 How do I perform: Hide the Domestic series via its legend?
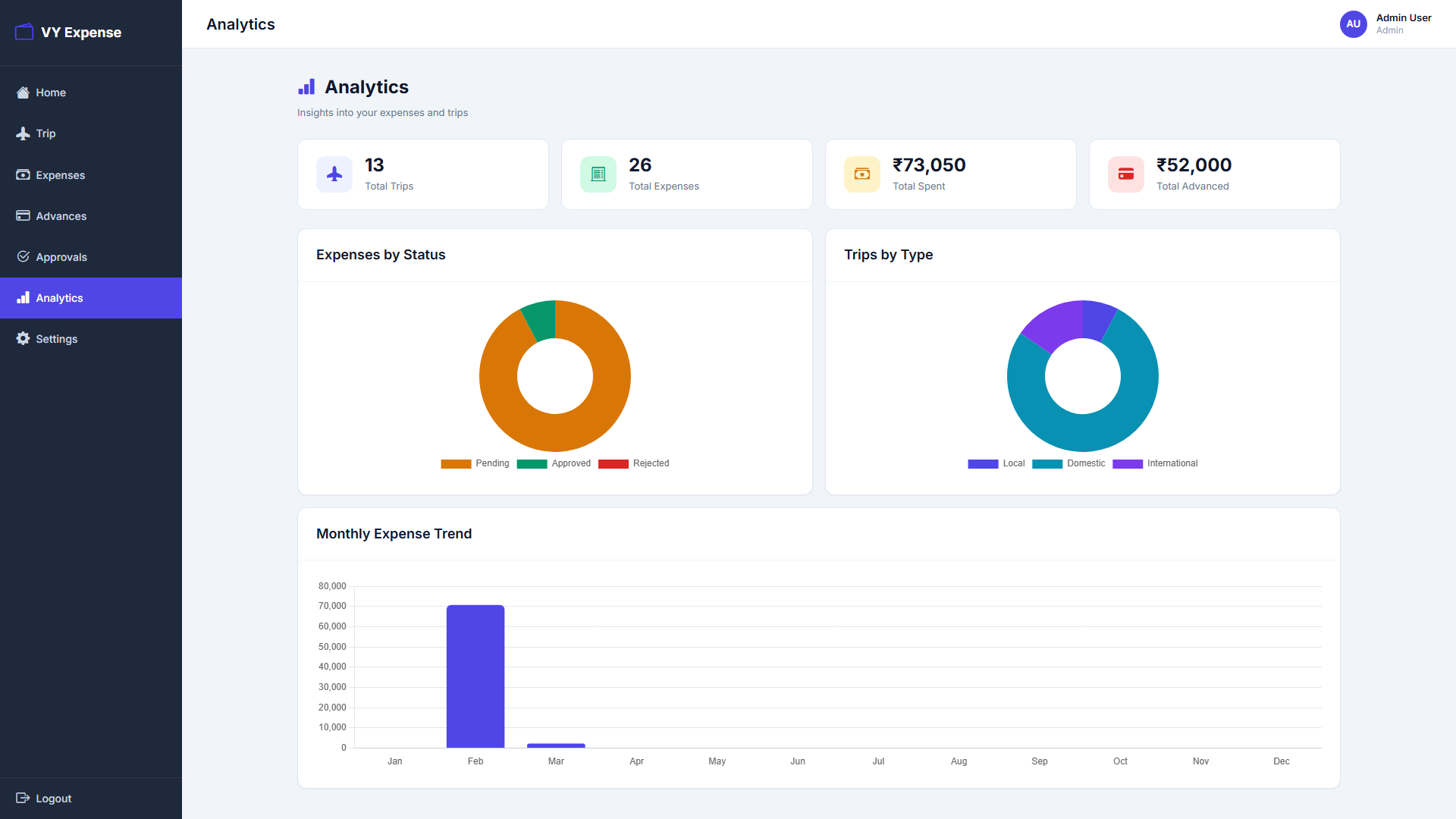[x=1068, y=463]
